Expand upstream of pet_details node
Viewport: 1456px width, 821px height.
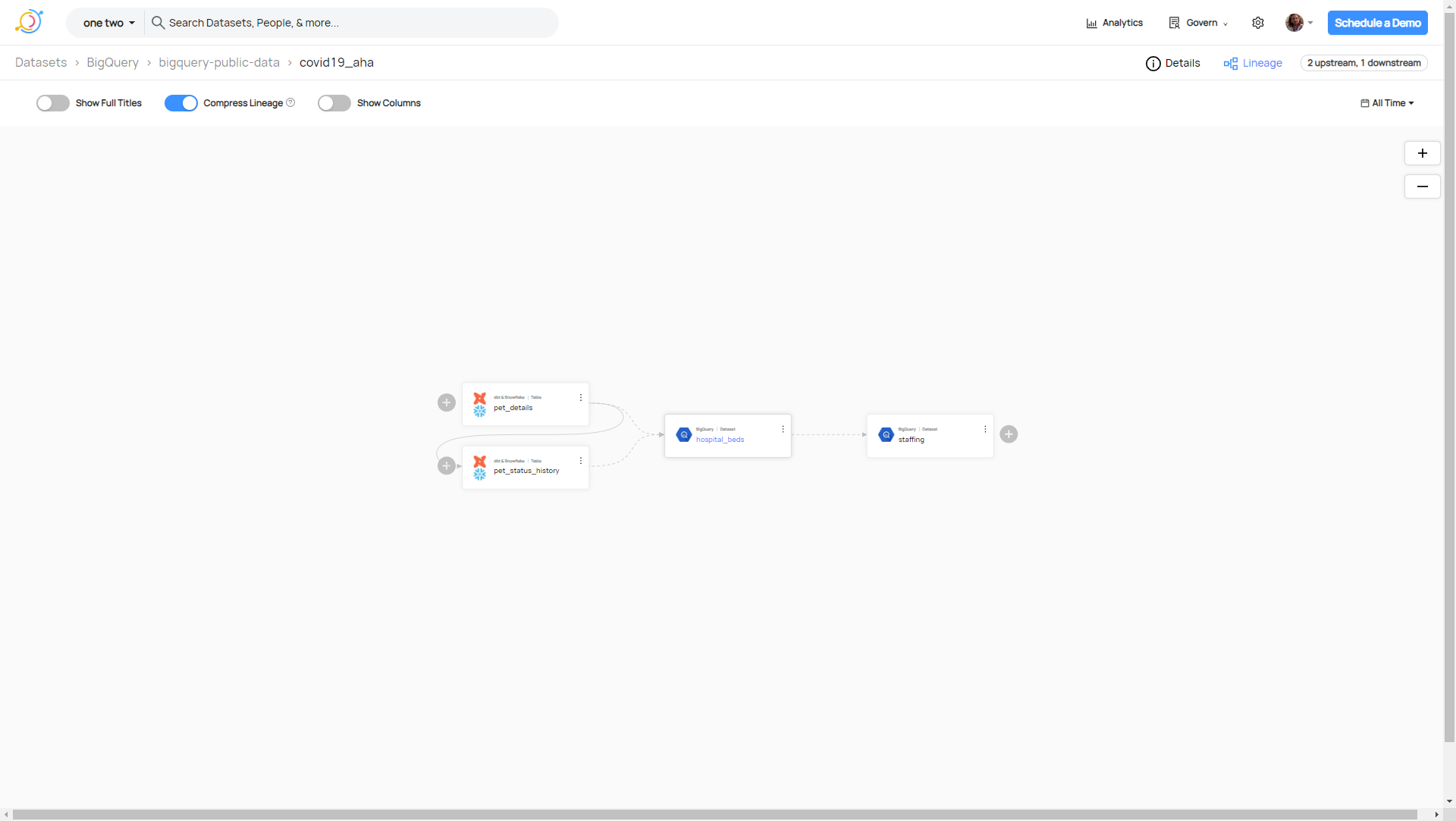[x=447, y=403]
